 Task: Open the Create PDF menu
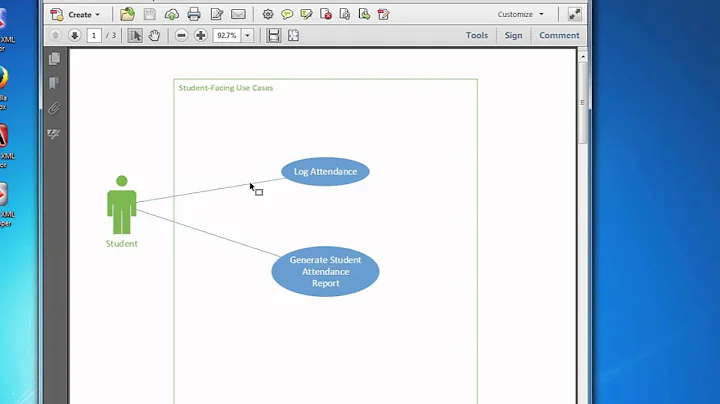75,15
